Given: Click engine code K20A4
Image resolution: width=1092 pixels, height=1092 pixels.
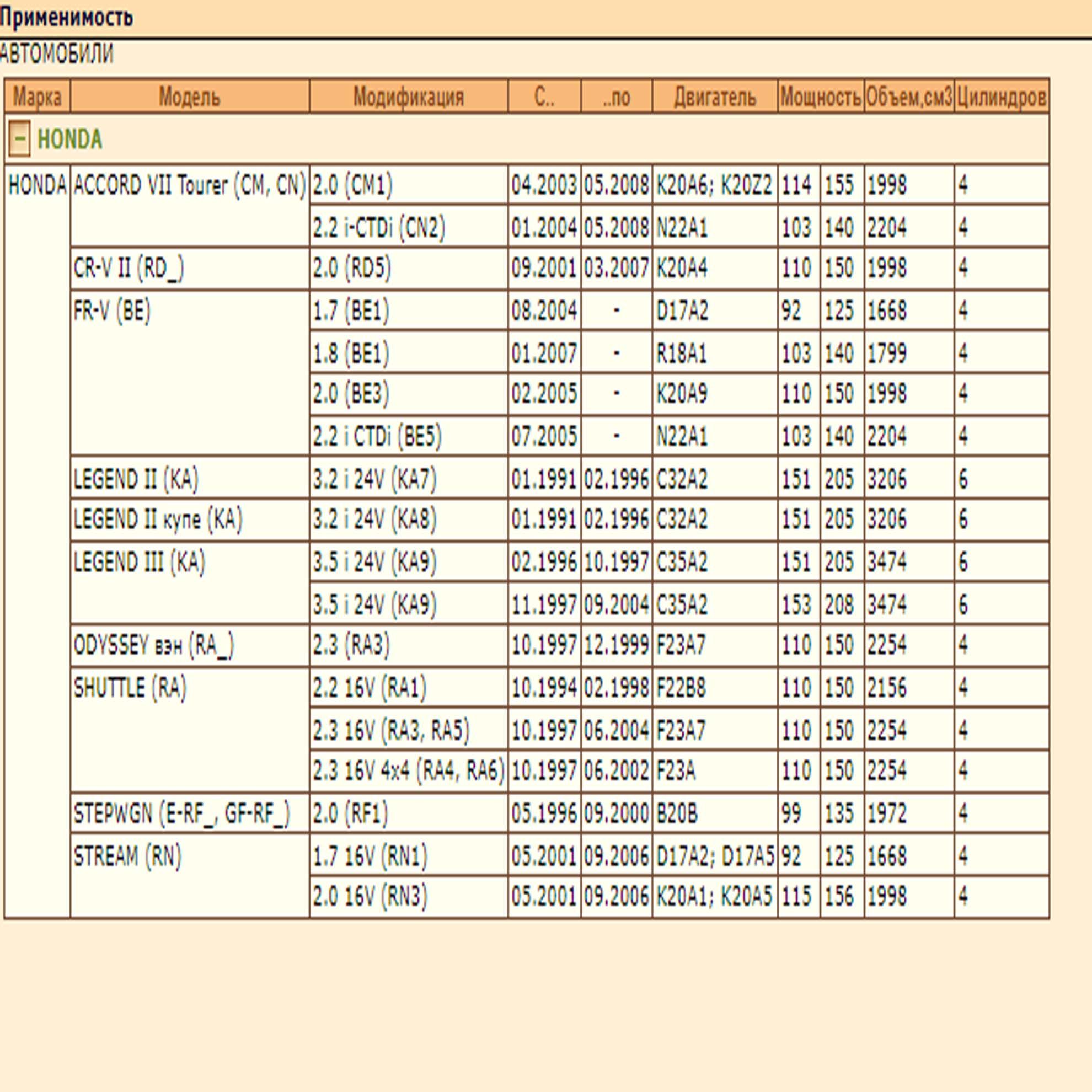Looking at the screenshot, I should pyautogui.click(x=682, y=268).
